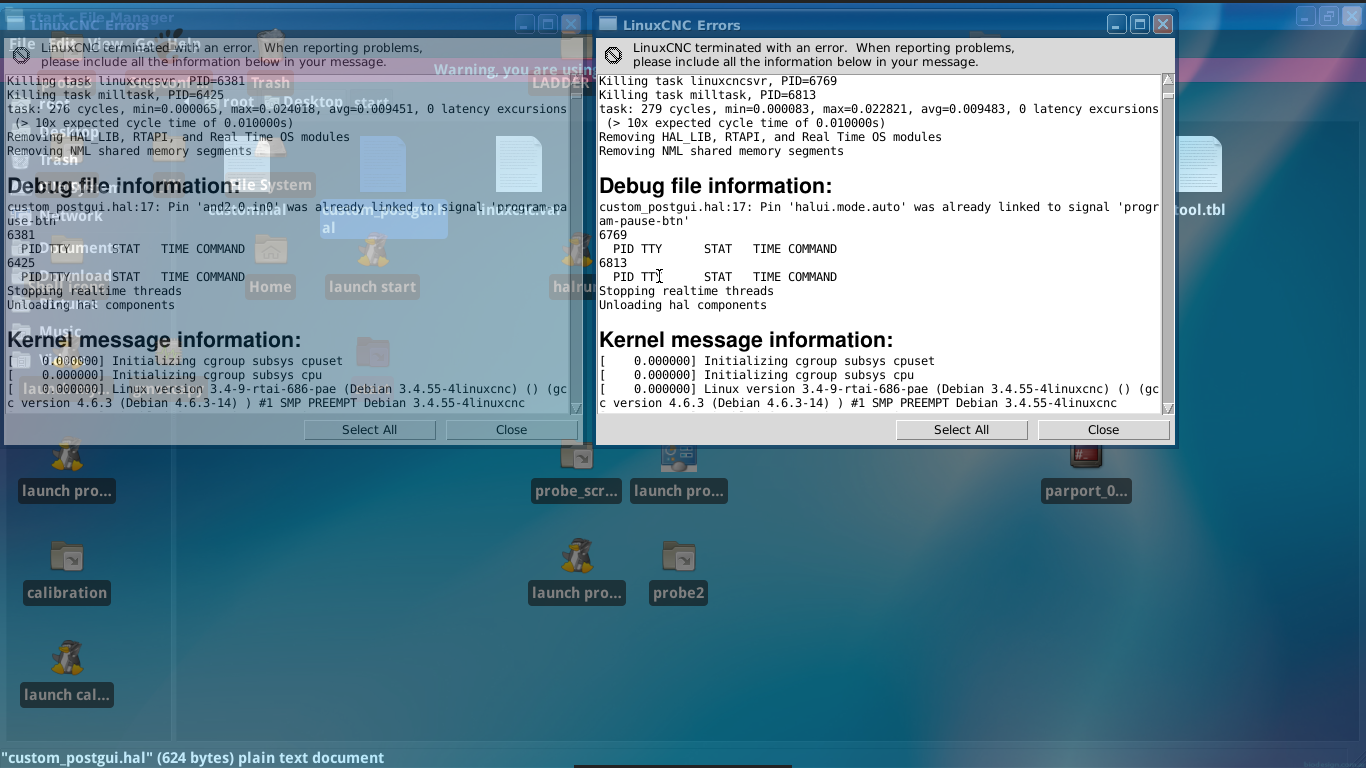Close right LinuxCNC Errors window via title bar X
This screenshot has height=768, width=1366.
pos(1162,24)
